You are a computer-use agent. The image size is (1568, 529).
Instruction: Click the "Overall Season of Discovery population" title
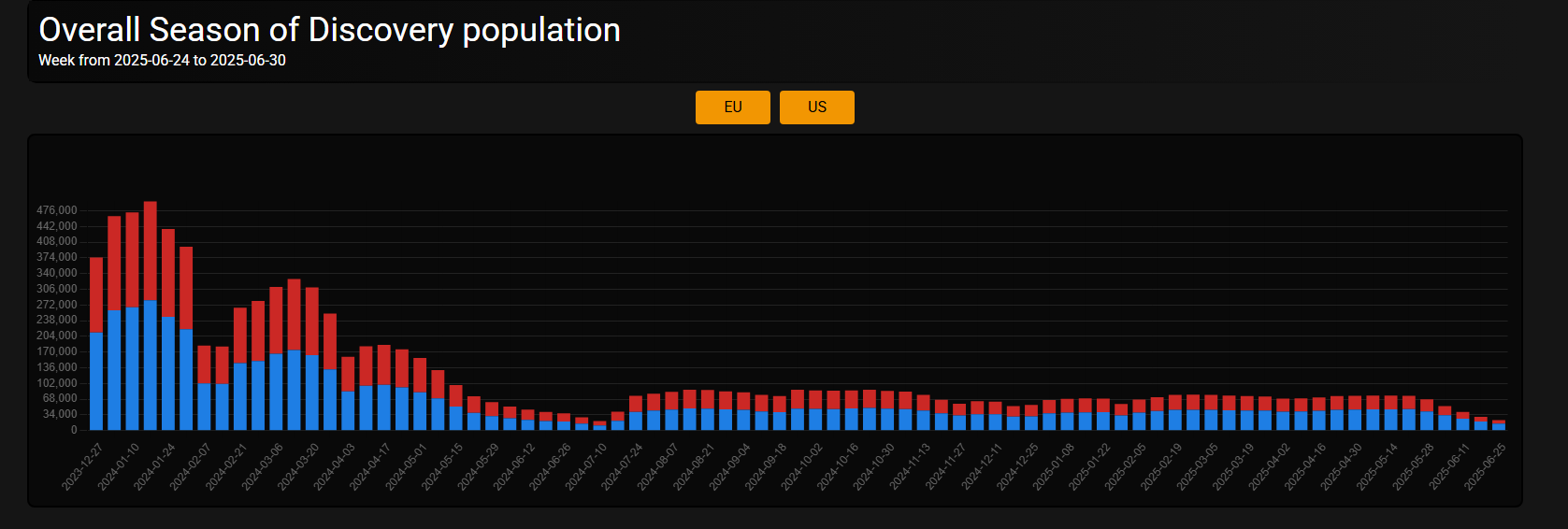point(329,30)
